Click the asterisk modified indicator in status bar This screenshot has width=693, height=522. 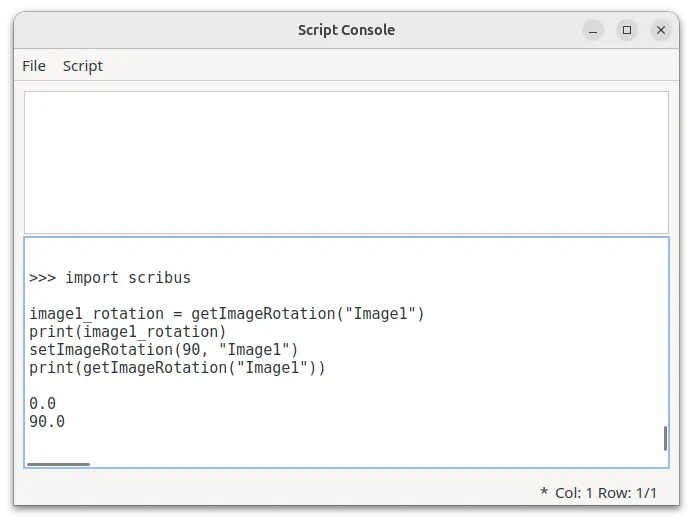point(544,494)
